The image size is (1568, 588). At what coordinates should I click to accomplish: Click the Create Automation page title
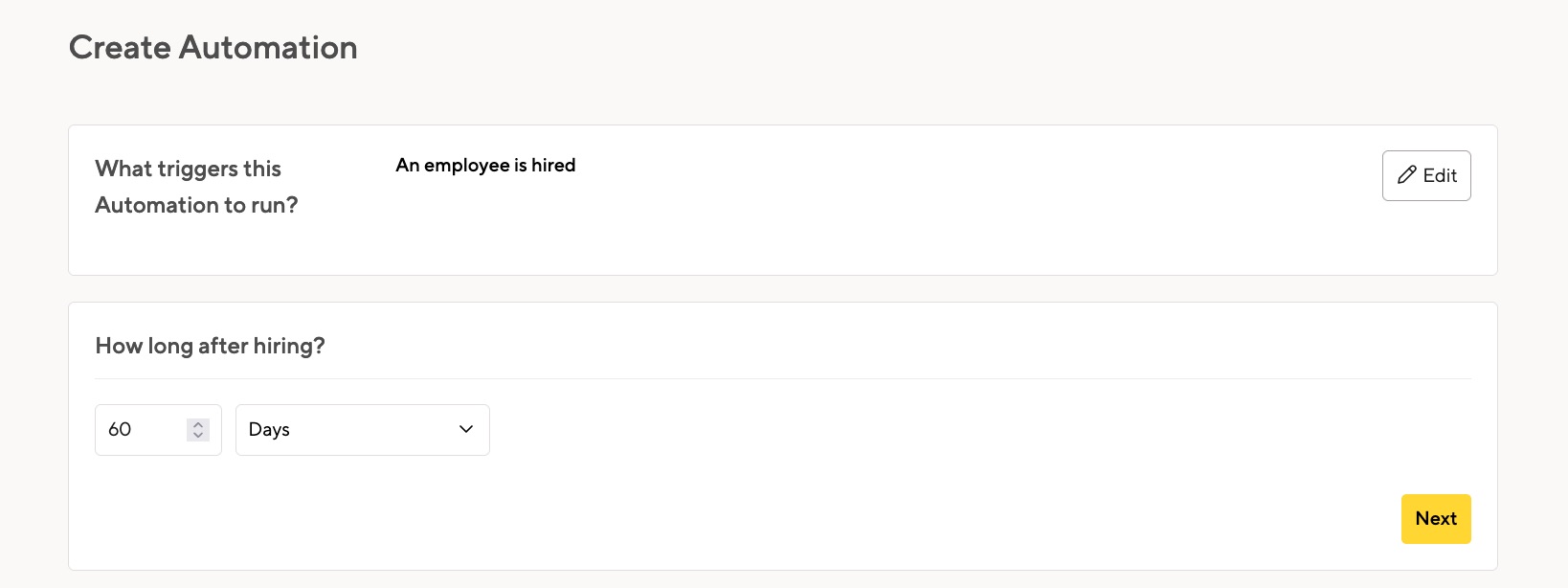tap(213, 47)
